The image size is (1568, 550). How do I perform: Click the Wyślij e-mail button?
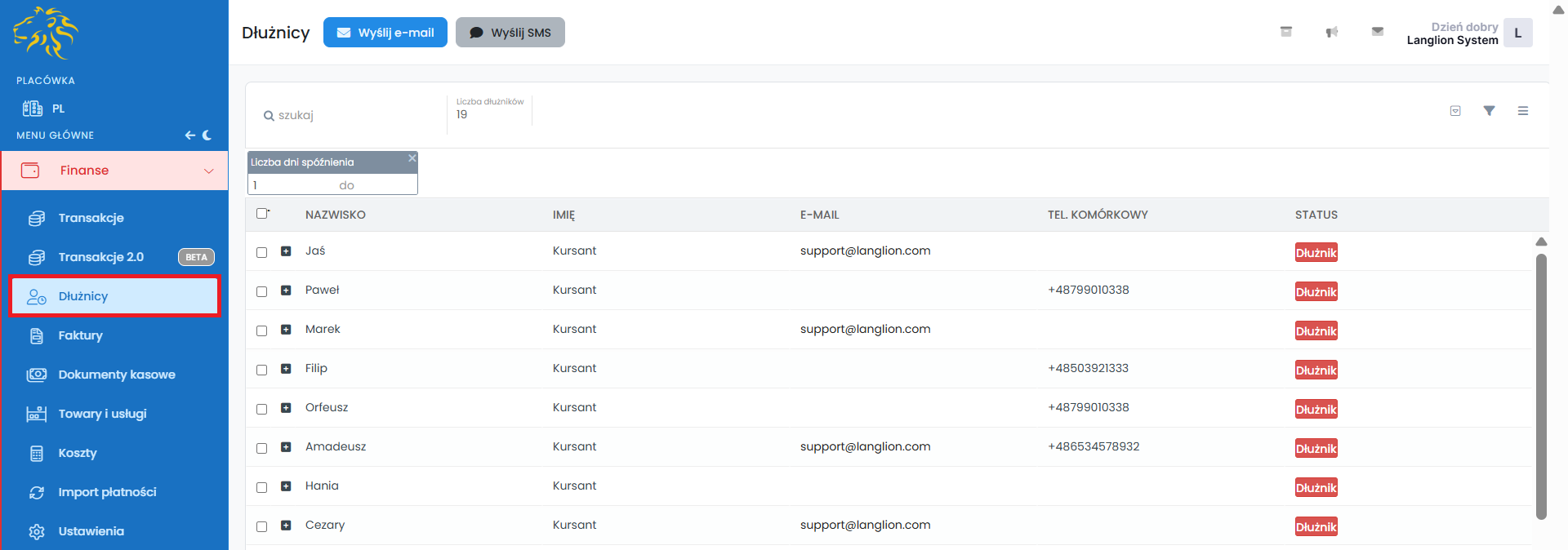point(385,33)
